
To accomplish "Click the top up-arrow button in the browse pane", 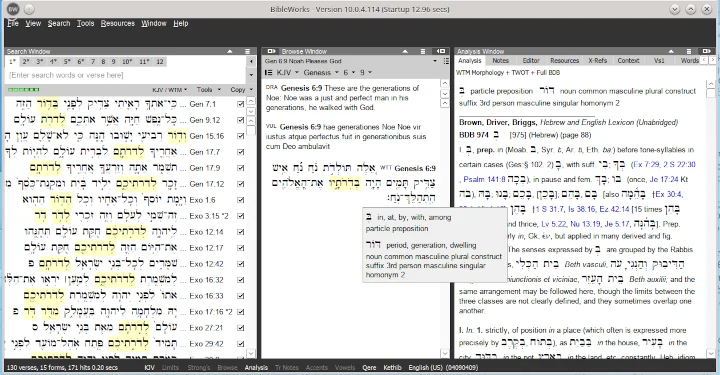I will (x=444, y=83).
